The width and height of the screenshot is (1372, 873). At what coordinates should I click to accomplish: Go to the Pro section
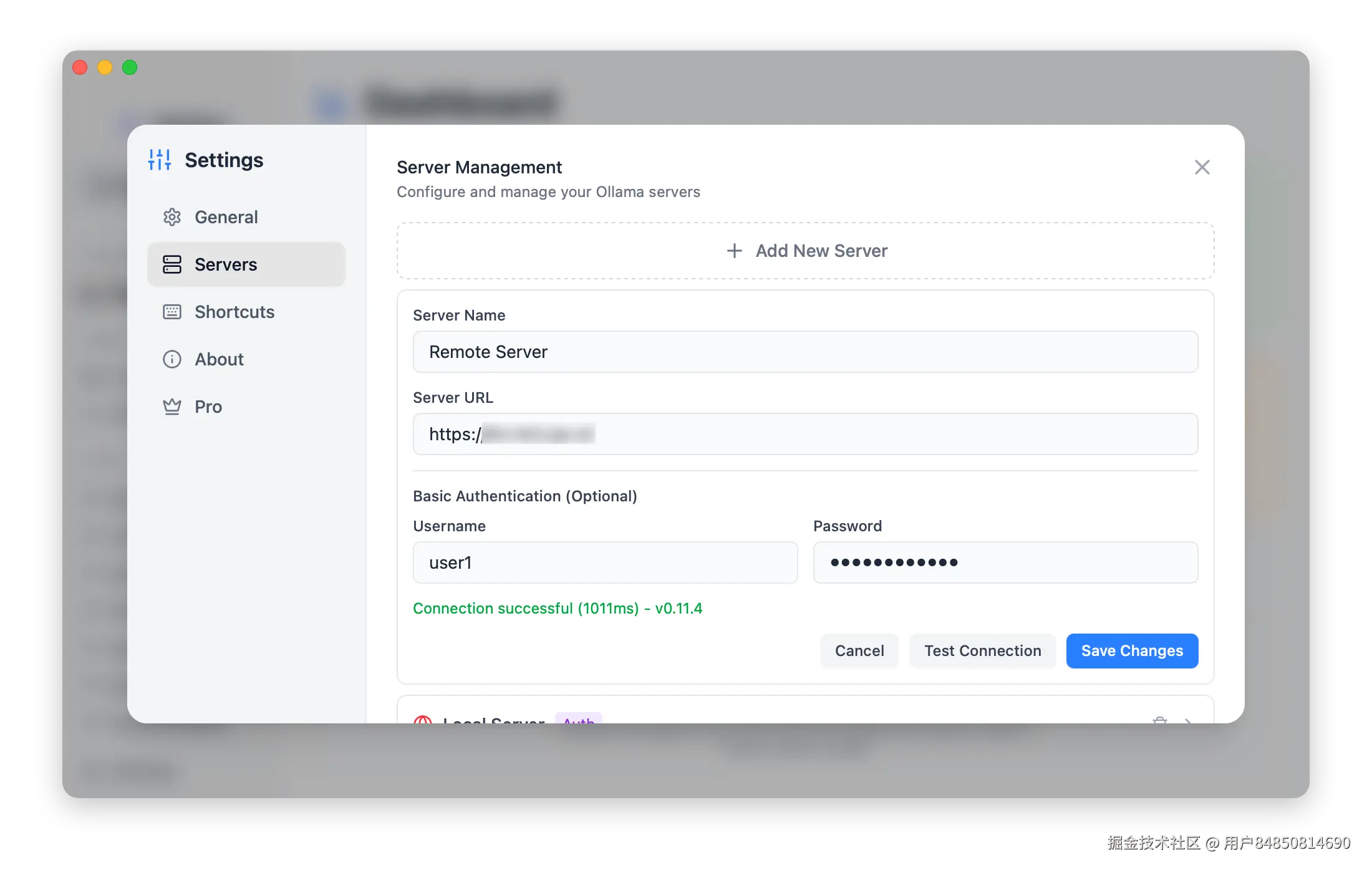coord(208,407)
